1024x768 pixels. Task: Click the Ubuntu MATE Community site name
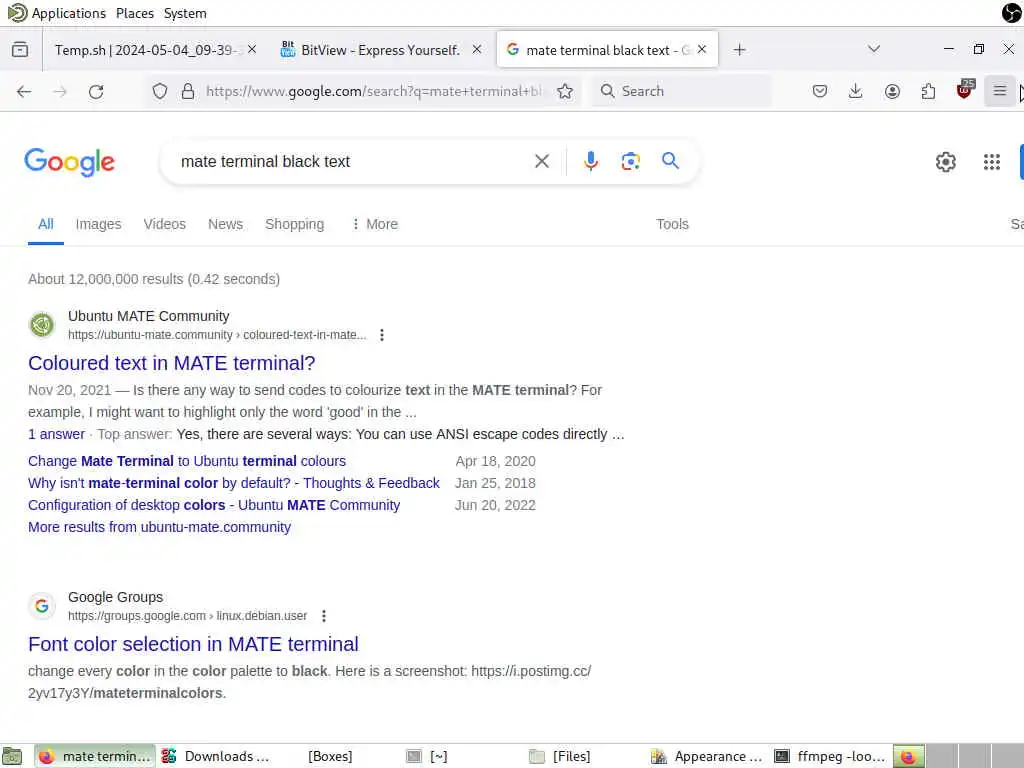point(149,316)
